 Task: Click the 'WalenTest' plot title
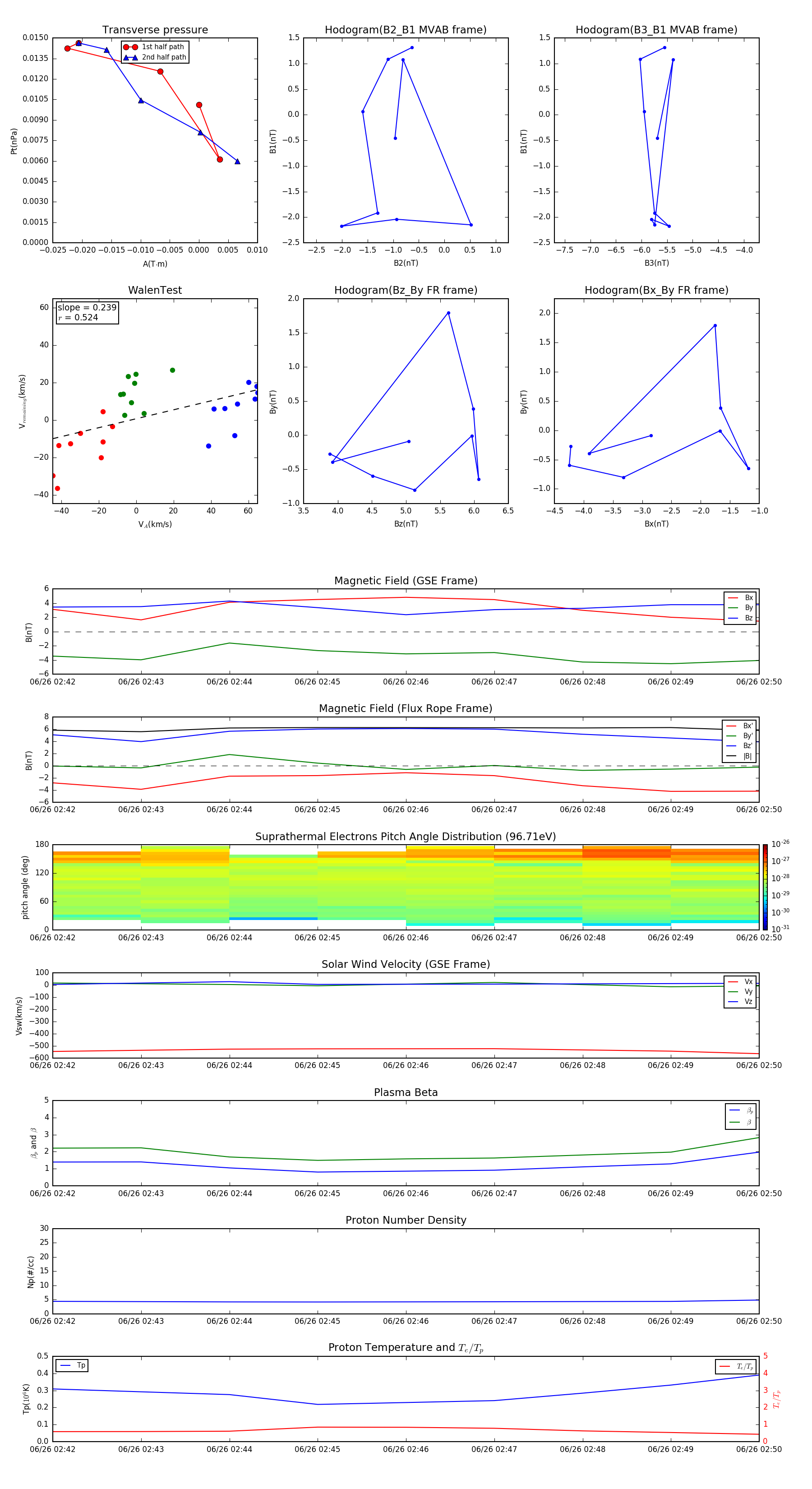point(155,290)
